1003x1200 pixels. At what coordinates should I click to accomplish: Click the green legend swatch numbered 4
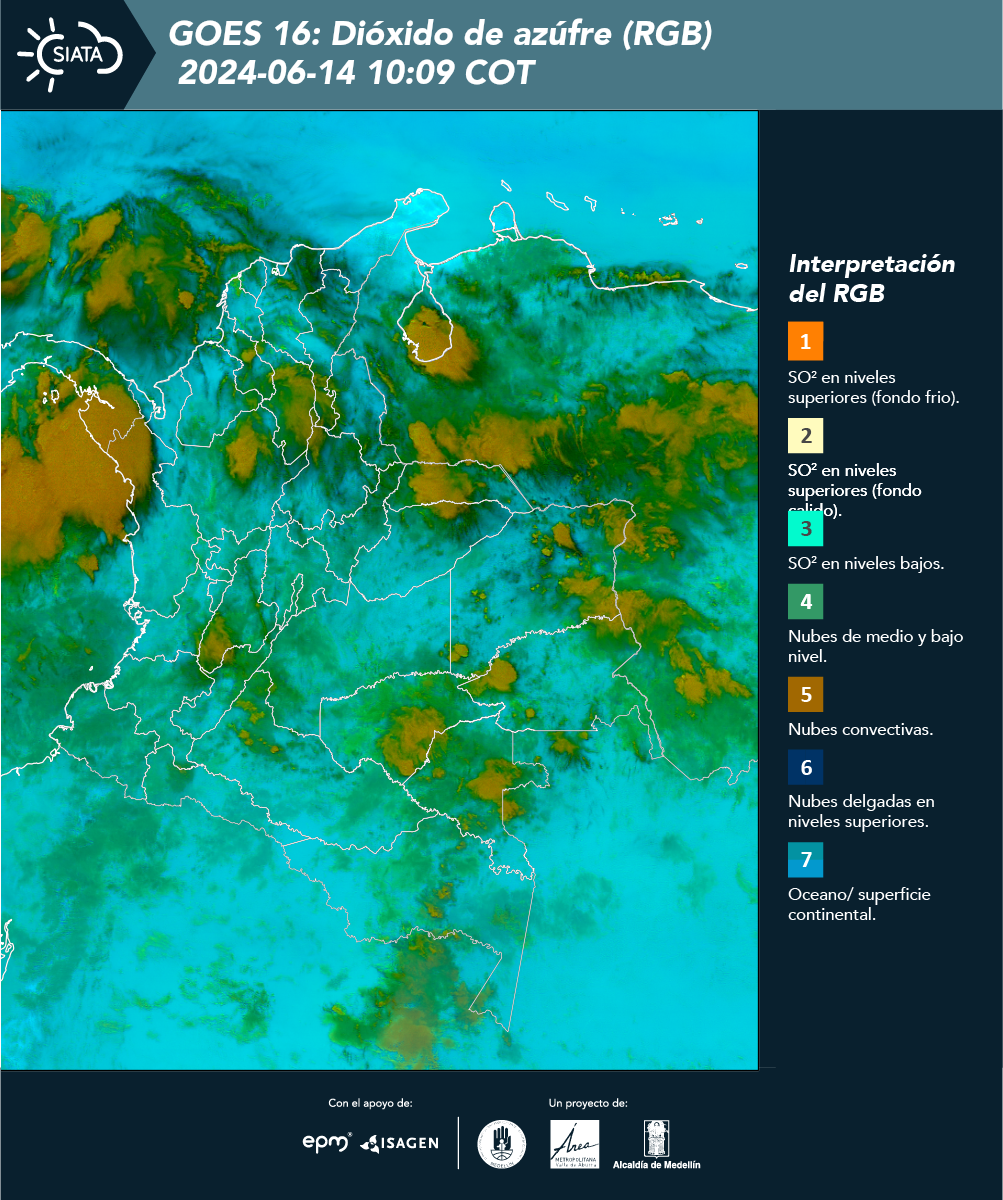pos(805,602)
